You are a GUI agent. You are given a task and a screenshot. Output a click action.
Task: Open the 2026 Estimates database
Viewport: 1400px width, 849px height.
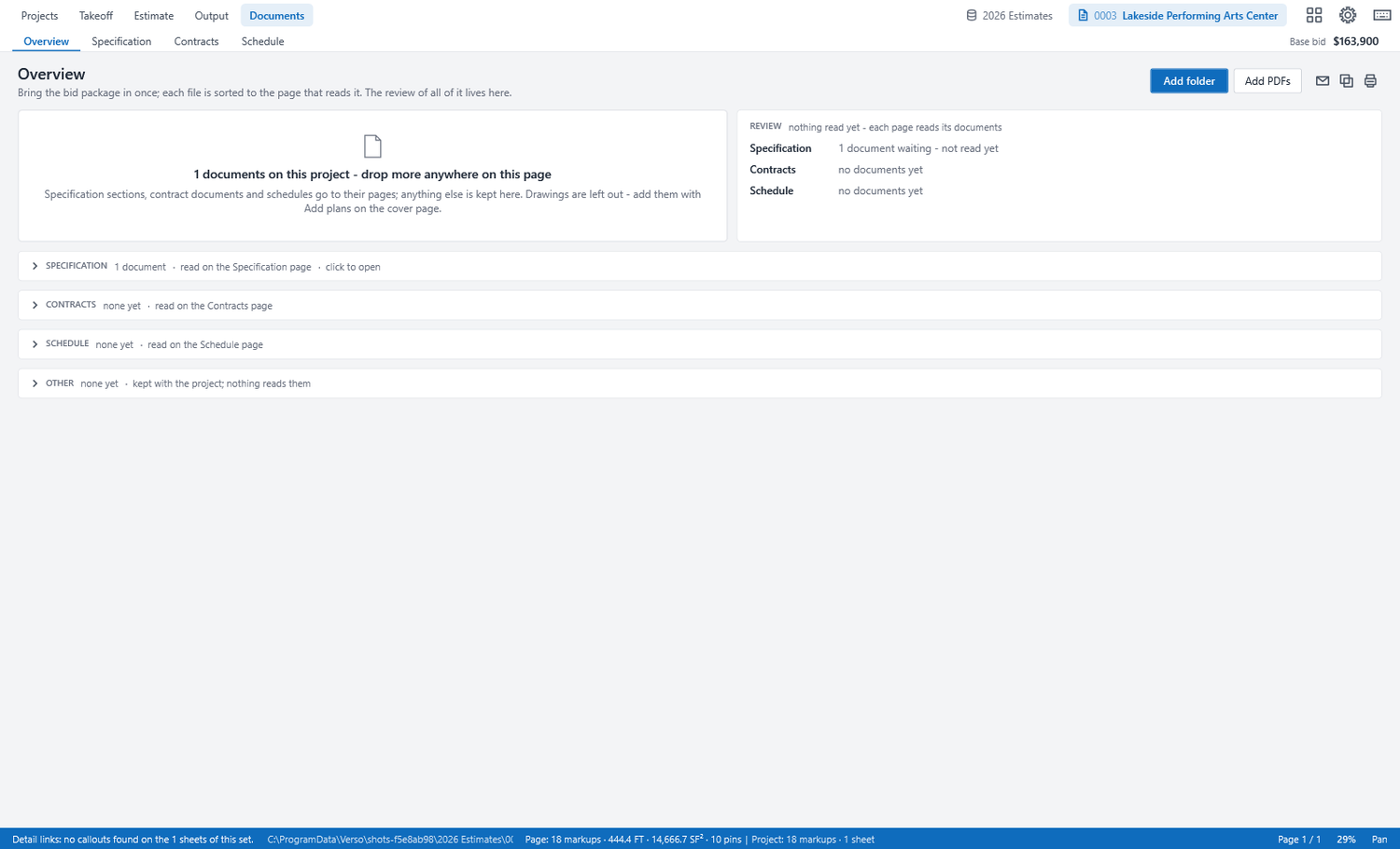pyautogui.click(x=1009, y=16)
